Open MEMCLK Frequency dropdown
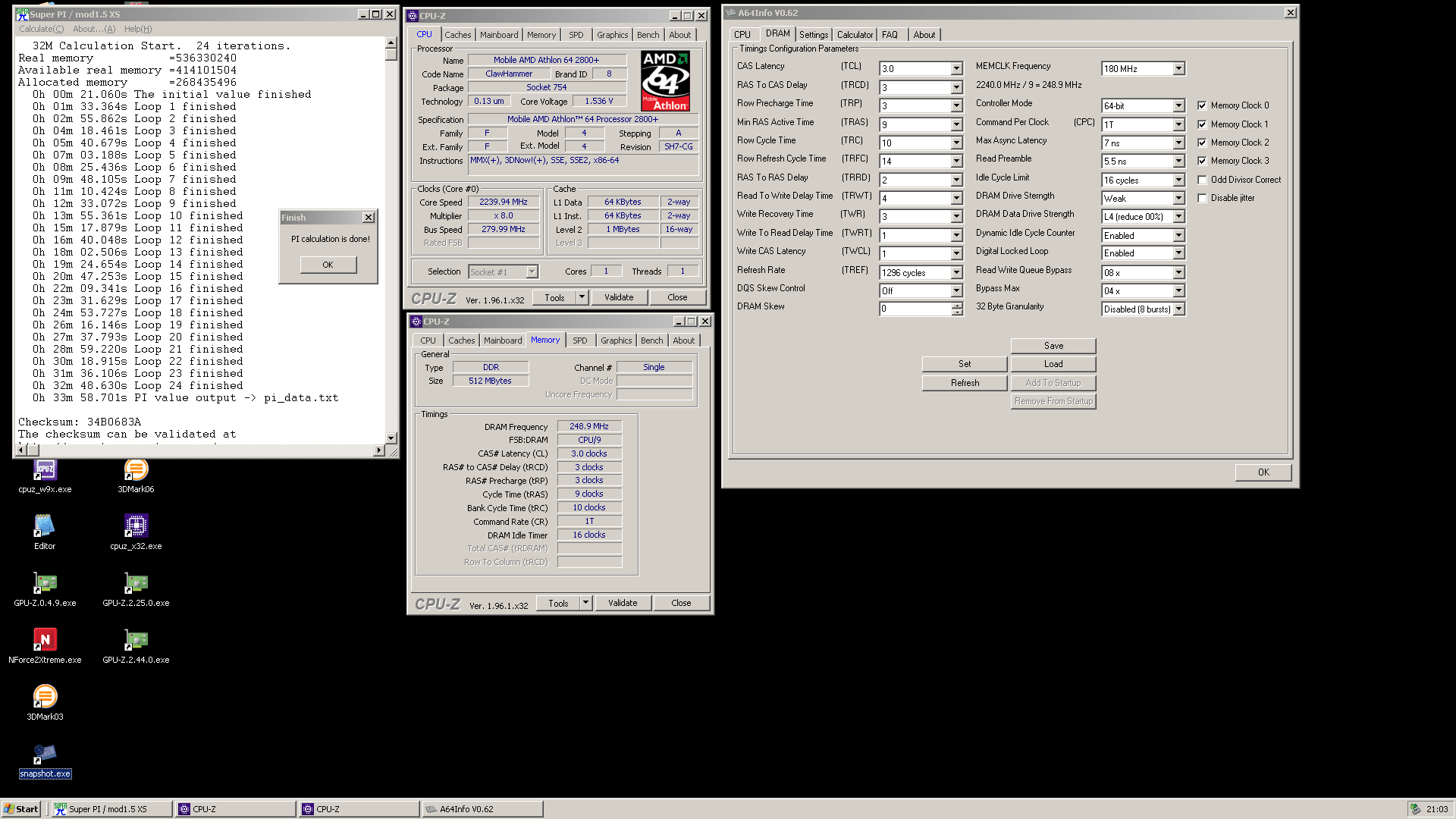Image resolution: width=1456 pixels, height=819 pixels. [1178, 69]
